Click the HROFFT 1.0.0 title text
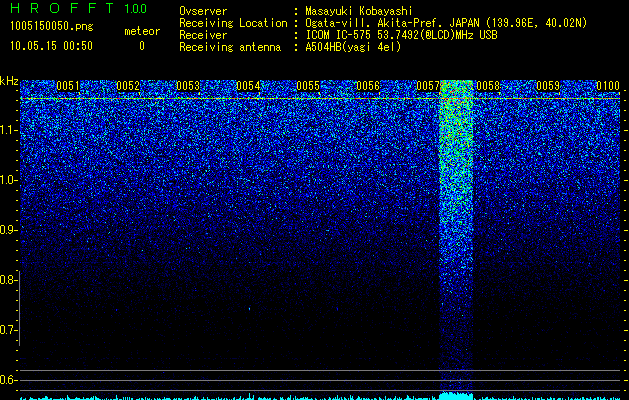The width and height of the screenshot is (629, 400). click(78, 8)
